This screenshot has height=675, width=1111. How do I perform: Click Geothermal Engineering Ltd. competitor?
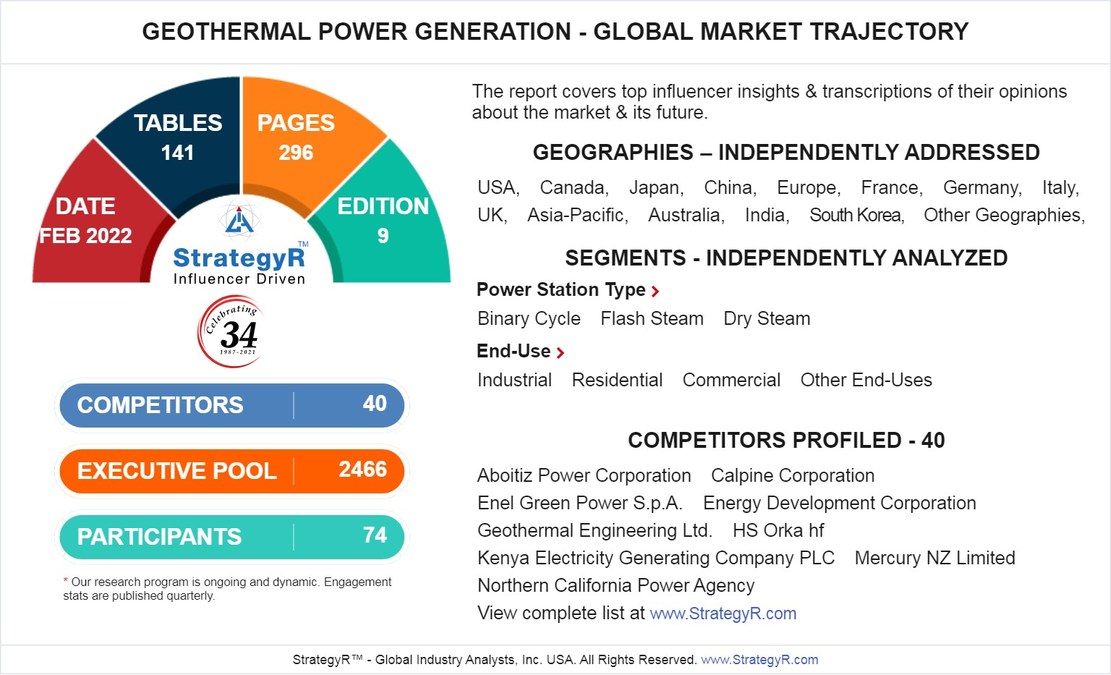click(594, 531)
